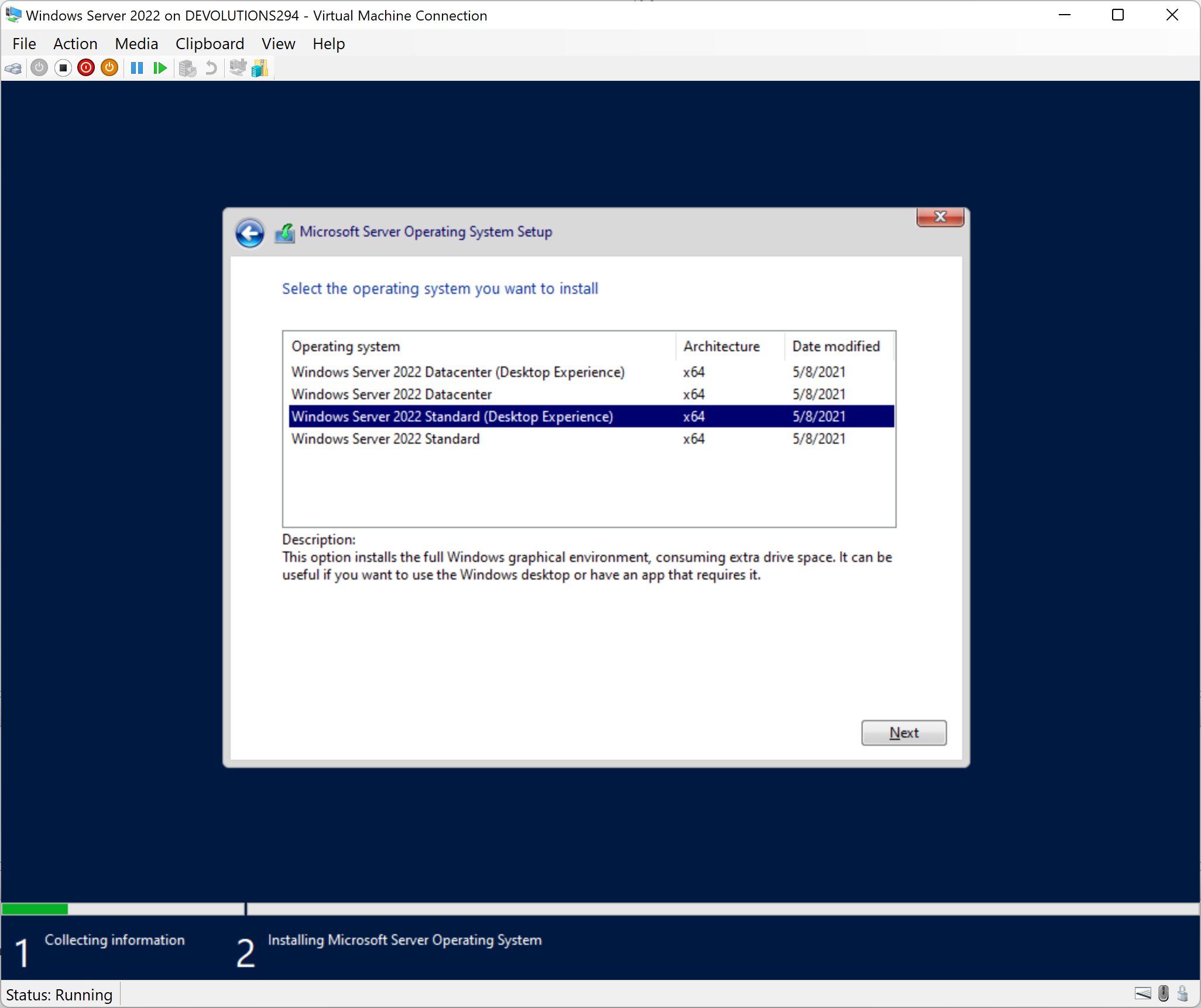Open the Help menu
This screenshot has width=1201, height=1008.
point(328,44)
